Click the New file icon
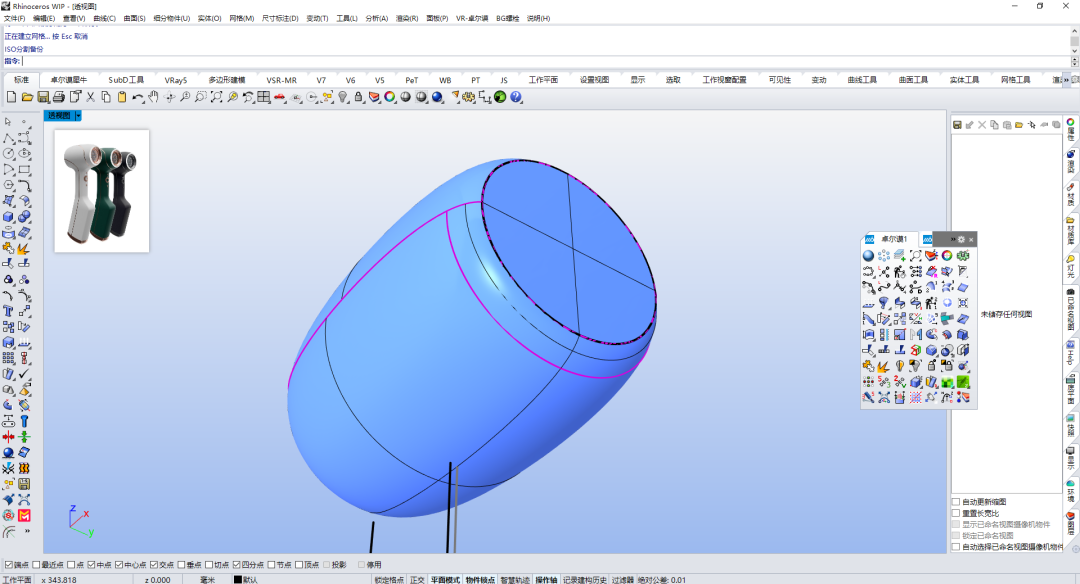 pyautogui.click(x=11, y=97)
